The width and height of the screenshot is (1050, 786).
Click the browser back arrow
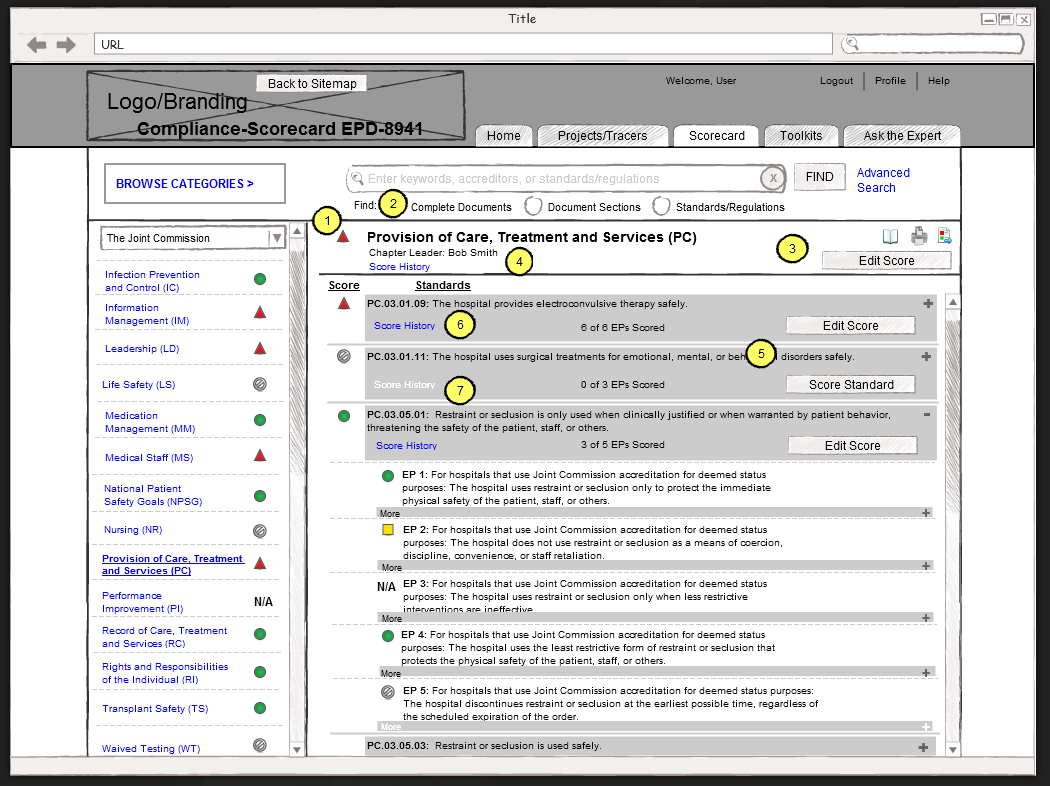pyautogui.click(x=36, y=45)
